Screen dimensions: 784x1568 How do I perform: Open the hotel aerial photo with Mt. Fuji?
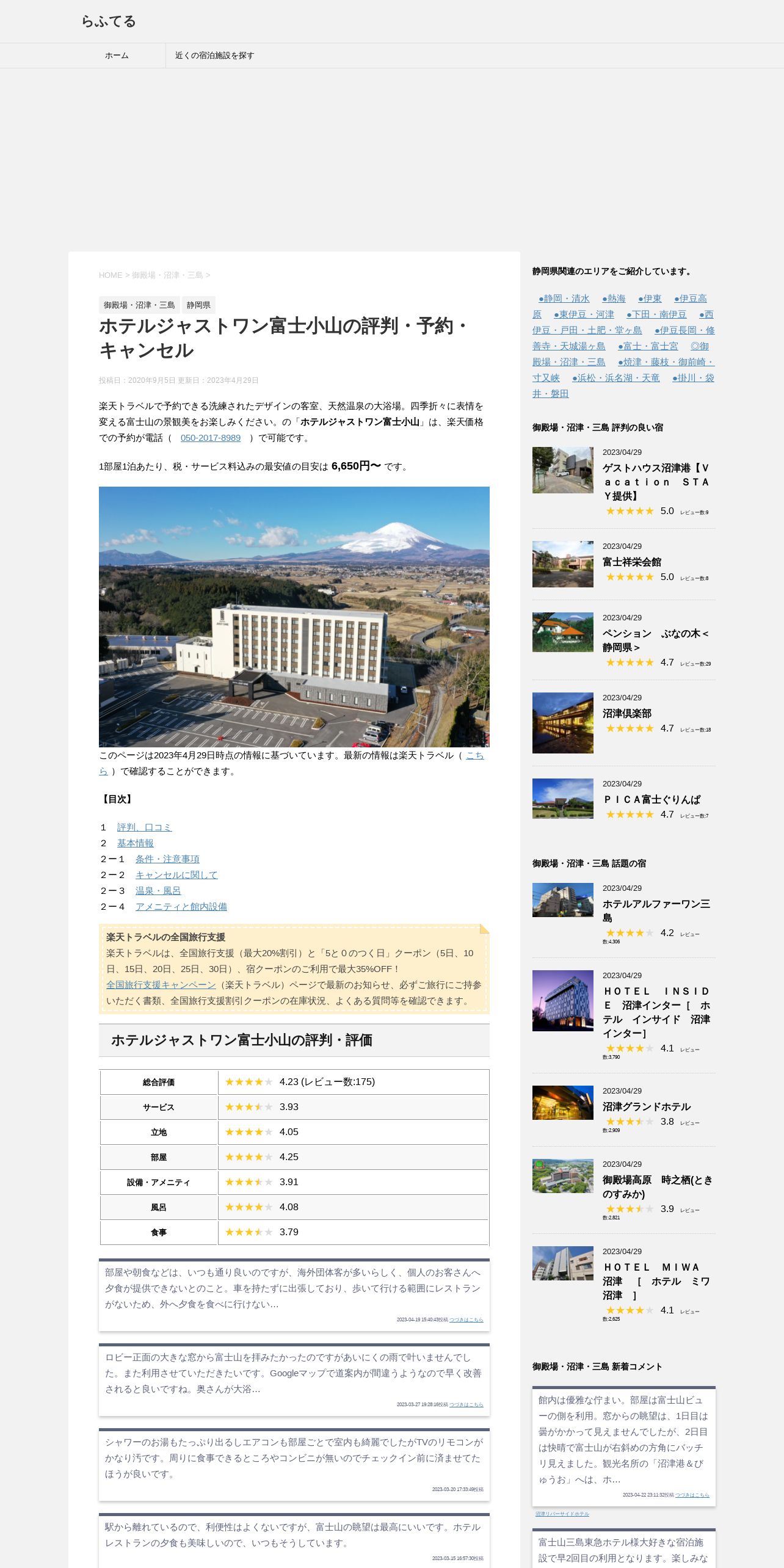click(294, 617)
